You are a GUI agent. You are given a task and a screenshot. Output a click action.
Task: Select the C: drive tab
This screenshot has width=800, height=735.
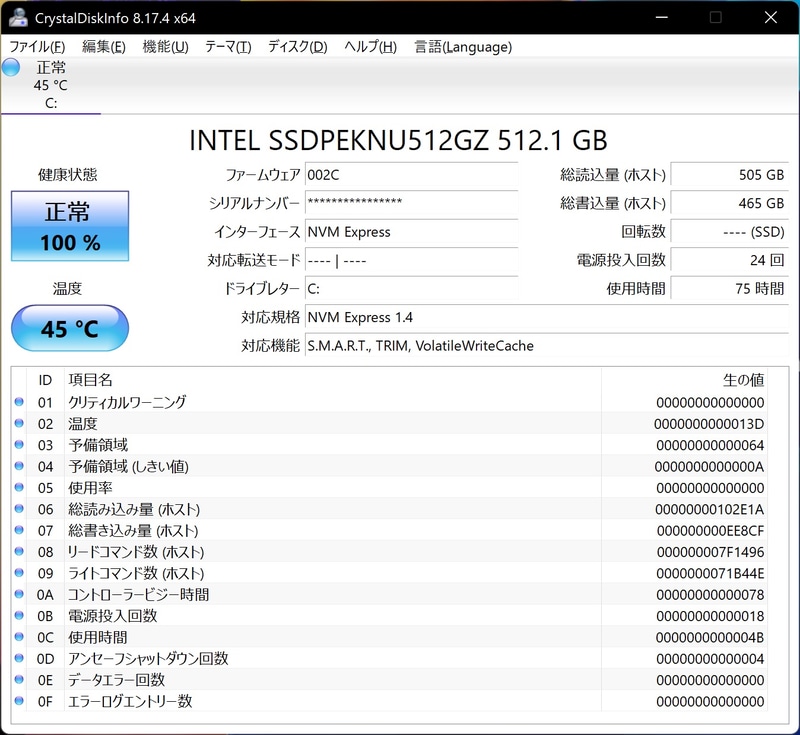(x=50, y=90)
